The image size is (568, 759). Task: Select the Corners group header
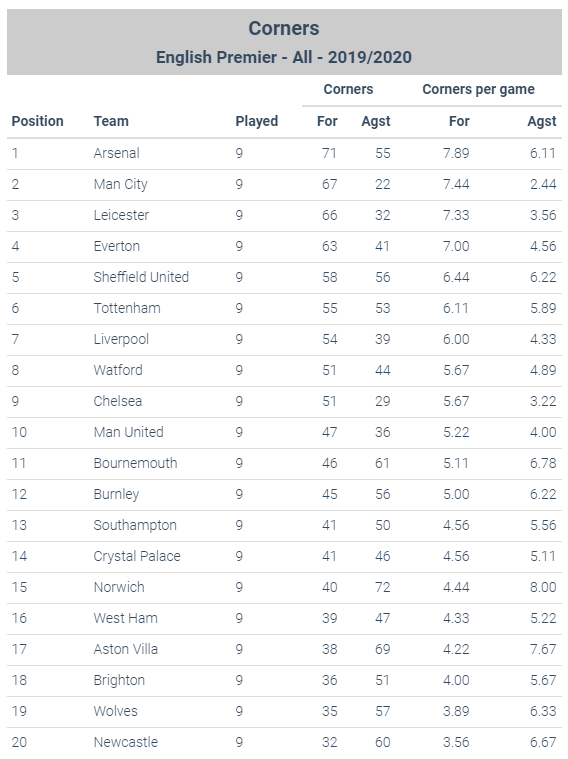pyautogui.click(x=348, y=89)
